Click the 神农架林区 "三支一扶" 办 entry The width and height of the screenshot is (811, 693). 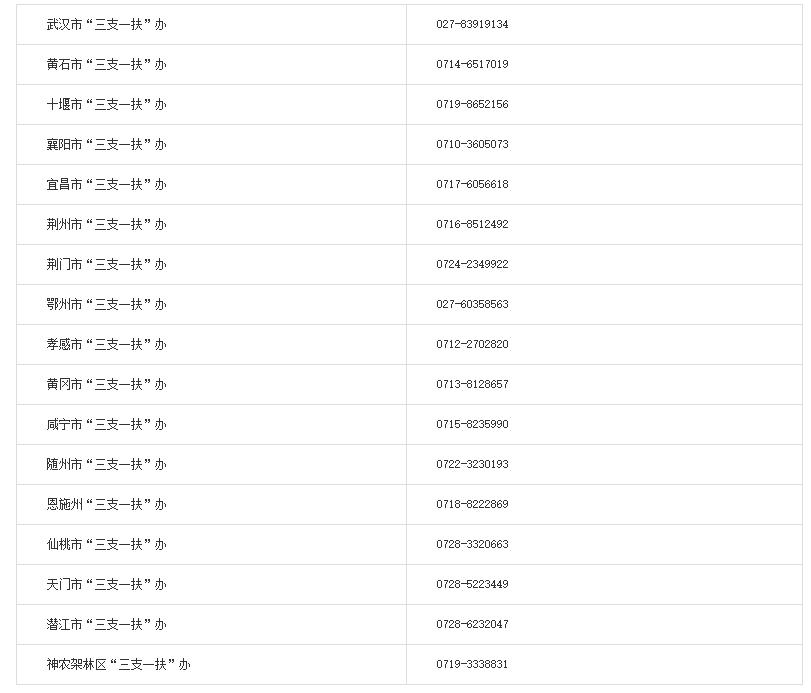(118, 664)
